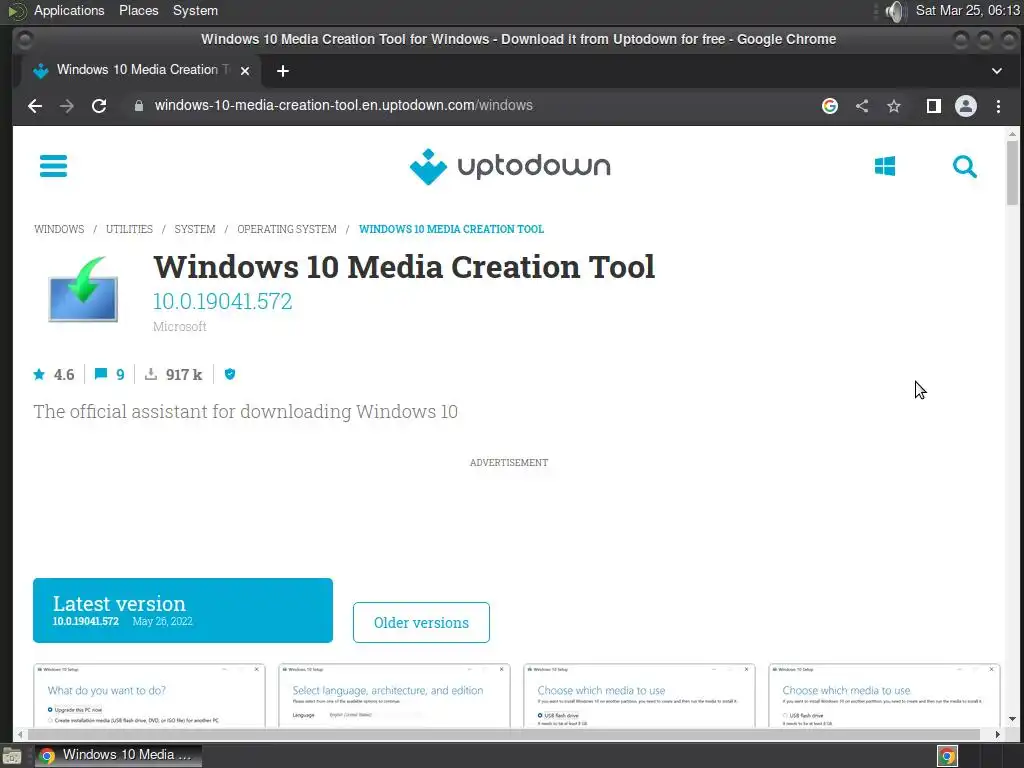
Task: Click the browser forward arrow
Action: pos(67,106)
